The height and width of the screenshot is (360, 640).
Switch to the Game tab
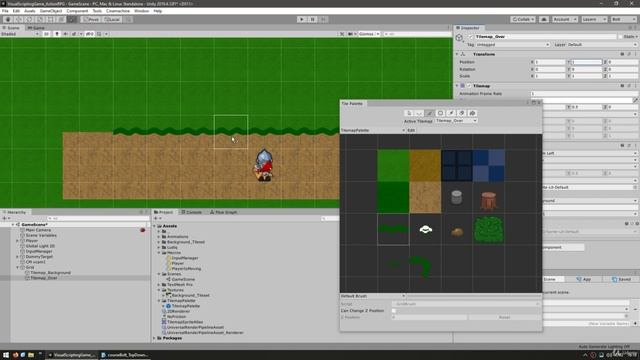(x=36, y=28)
